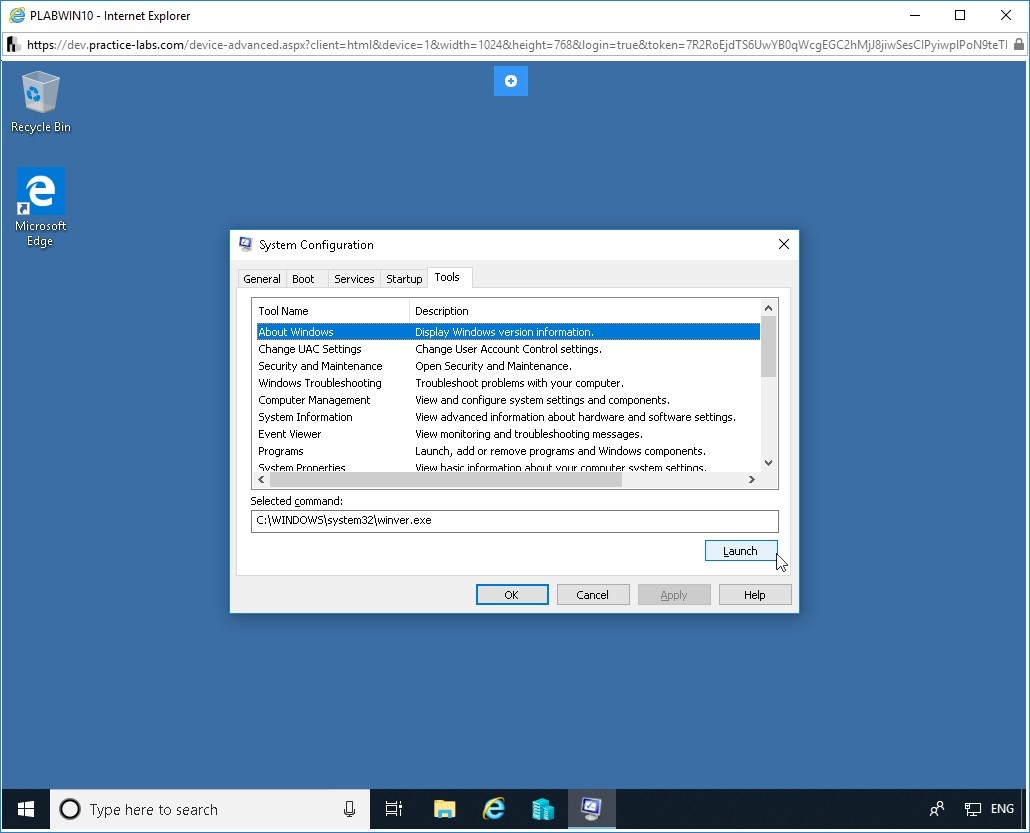Click the Help button

click(x=755, y=595)
